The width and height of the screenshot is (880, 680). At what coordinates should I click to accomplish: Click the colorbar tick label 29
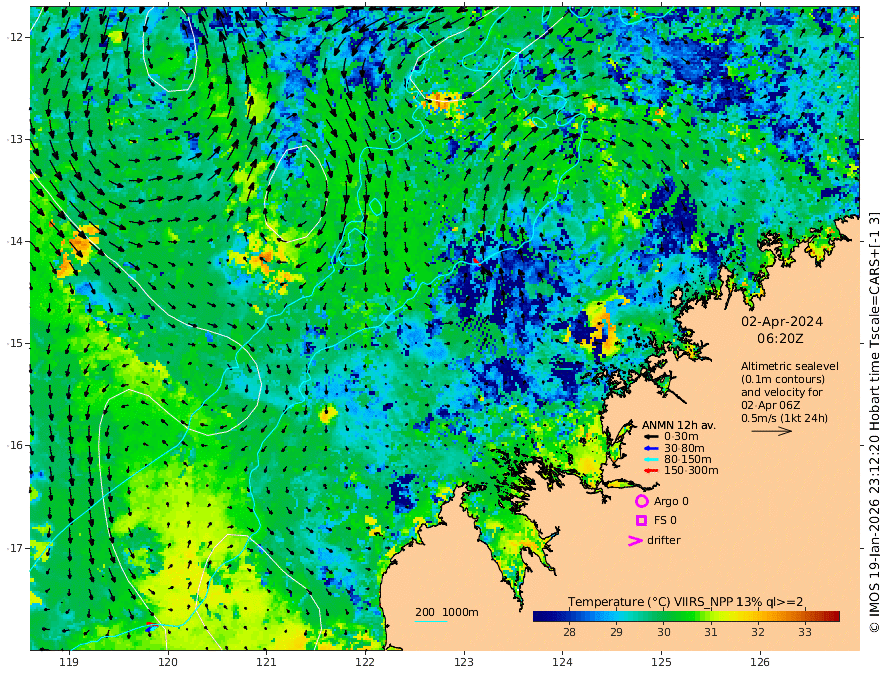616,632
